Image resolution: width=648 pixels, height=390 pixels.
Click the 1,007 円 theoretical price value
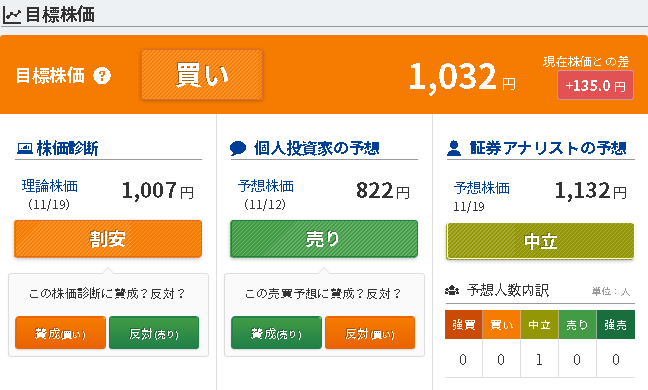157,191
